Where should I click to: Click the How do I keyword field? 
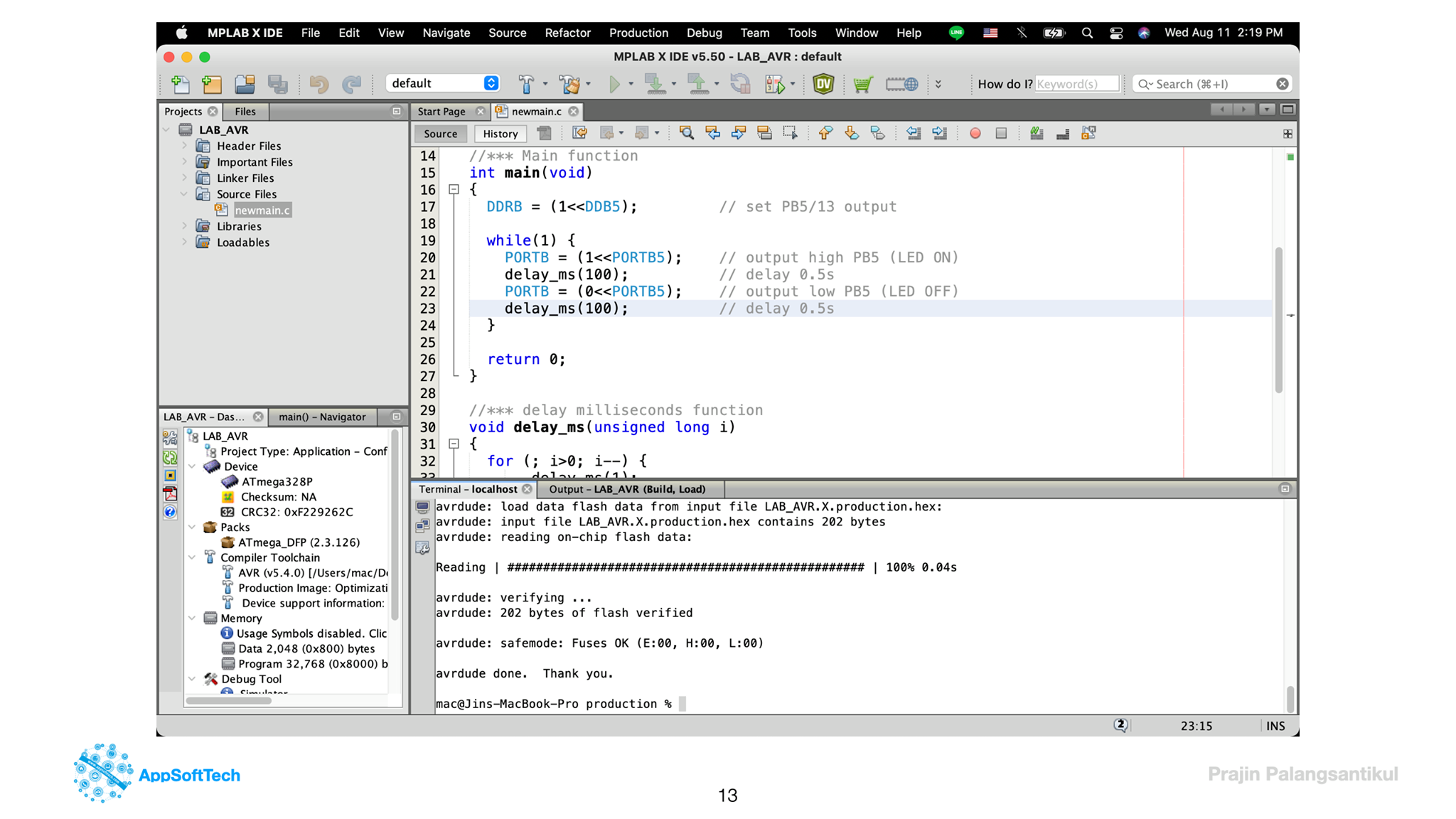point(1076,84)
